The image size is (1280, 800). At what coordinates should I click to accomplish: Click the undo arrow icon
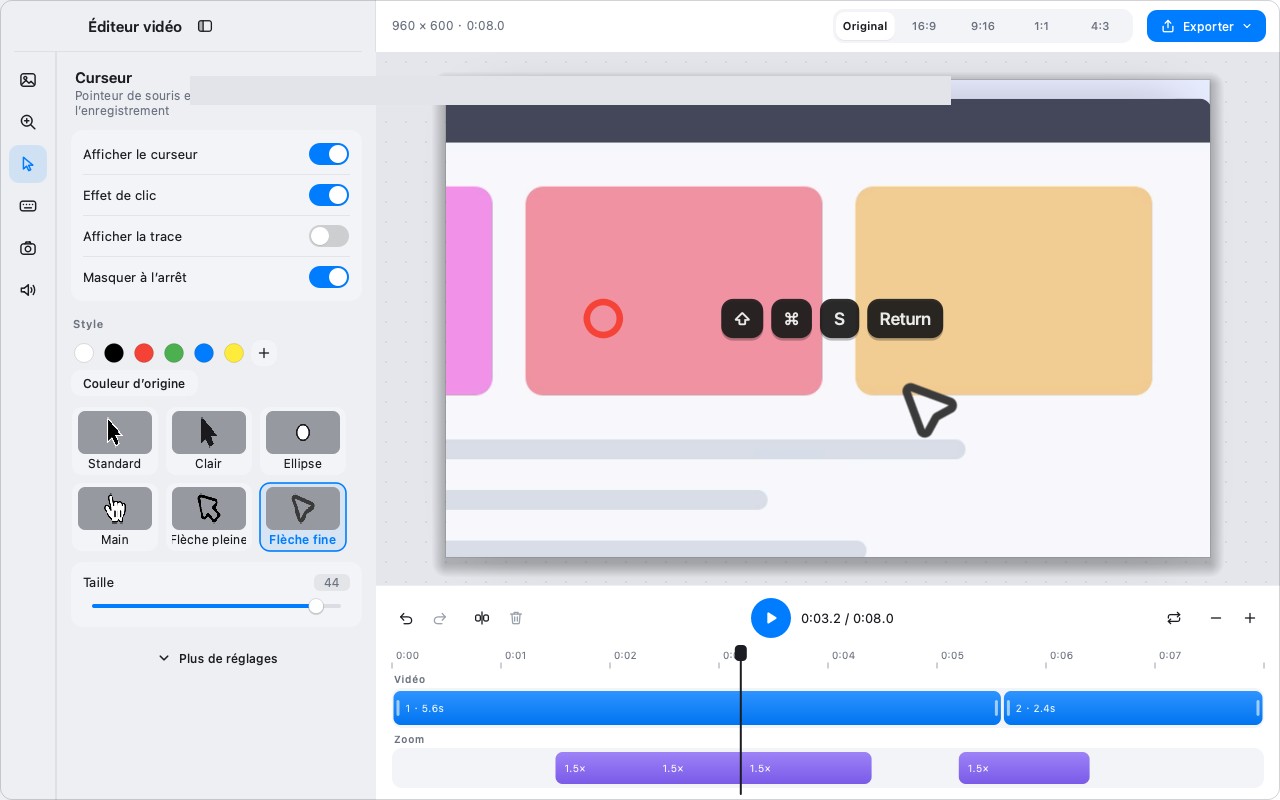click(406, 618)
